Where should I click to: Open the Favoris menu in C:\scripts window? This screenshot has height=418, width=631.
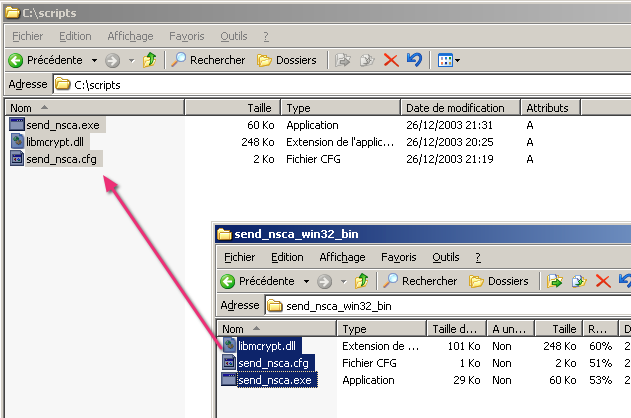coord(188,36)
